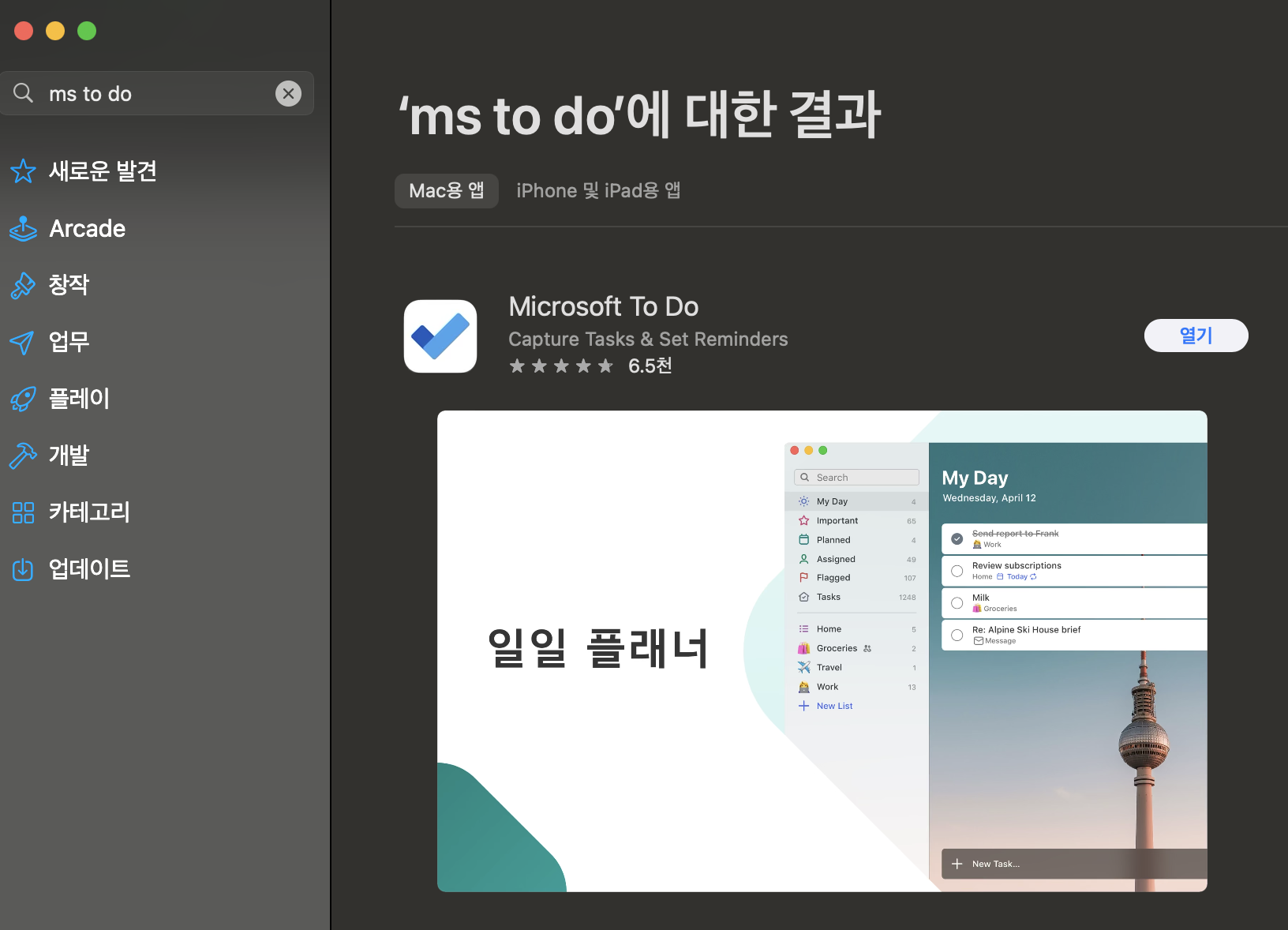Click the search magnifier icon
Screen dimensions: 1288x930
24,93
